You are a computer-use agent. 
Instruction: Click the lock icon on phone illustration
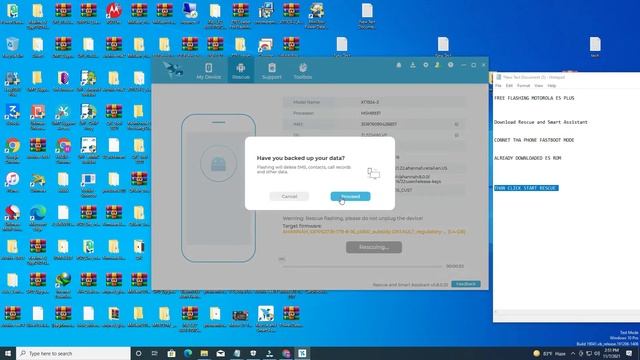pos(218,164)
